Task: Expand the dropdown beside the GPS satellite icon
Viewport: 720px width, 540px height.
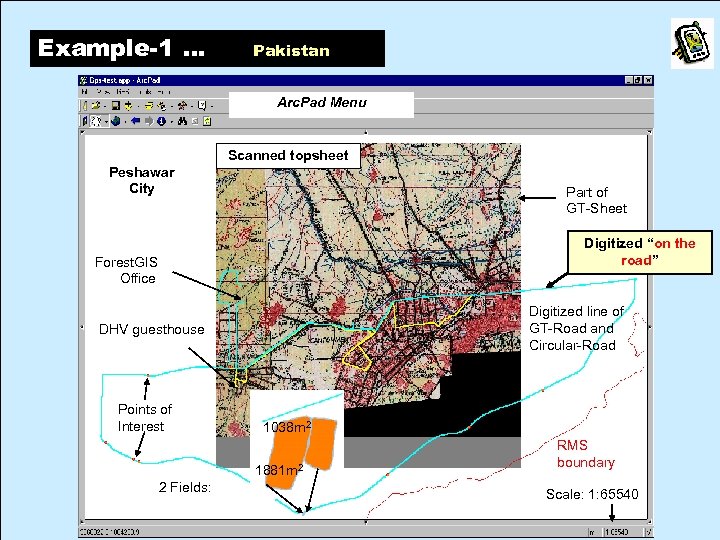Action: point(172,107)
